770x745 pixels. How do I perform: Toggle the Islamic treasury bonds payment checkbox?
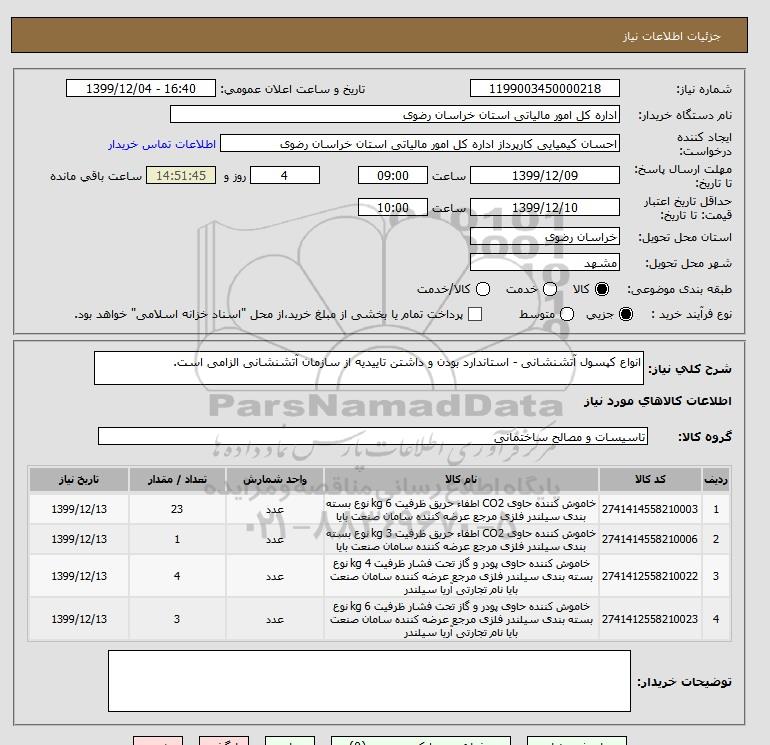pyautogui.click(x=475, y=314)
